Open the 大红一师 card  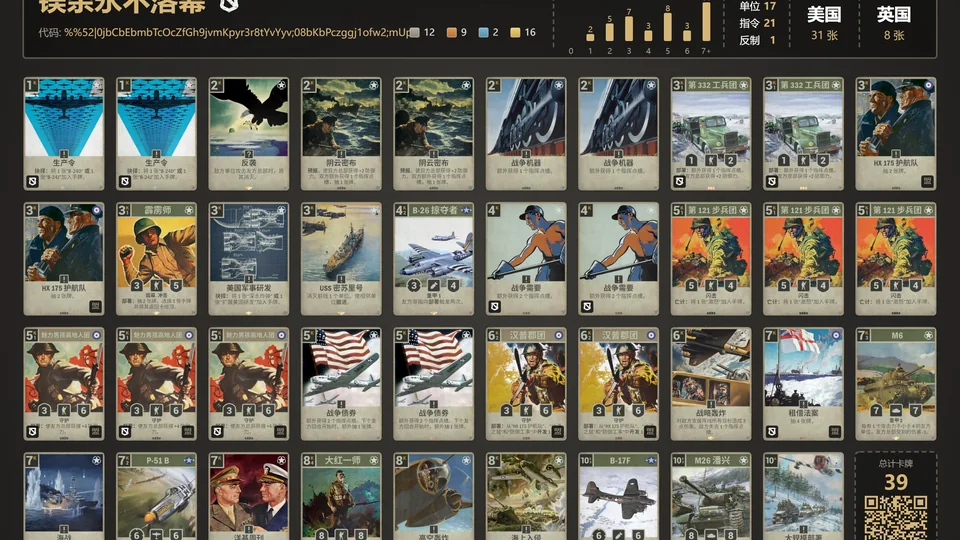[x=341, y=497]
